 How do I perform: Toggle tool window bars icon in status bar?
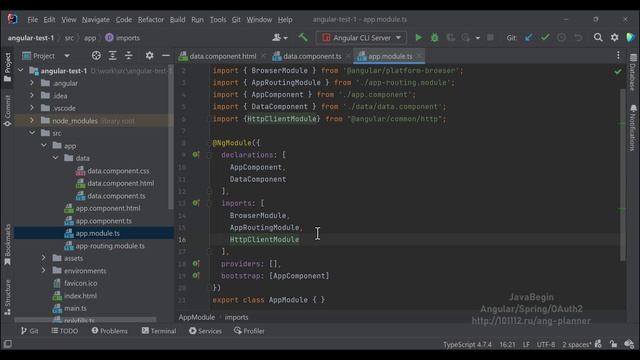[7, 344]
